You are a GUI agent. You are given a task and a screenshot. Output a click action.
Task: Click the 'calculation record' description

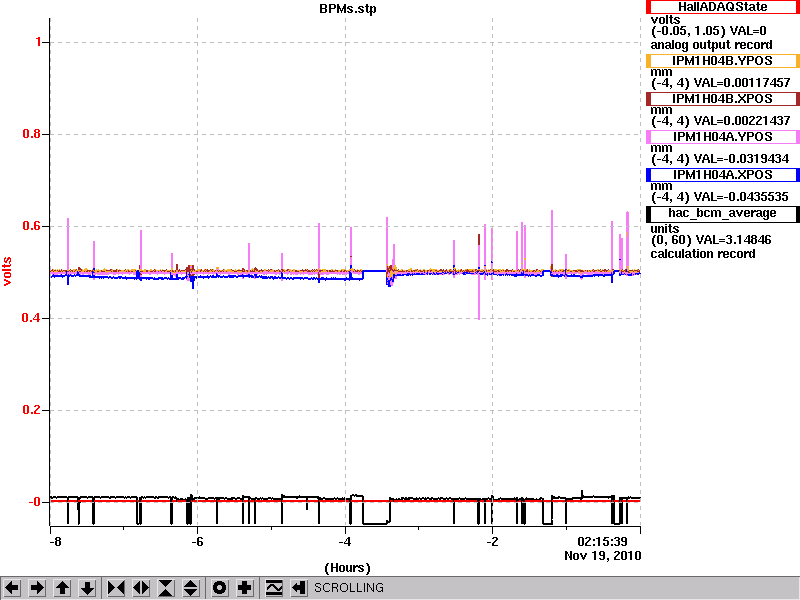(703, 254)
